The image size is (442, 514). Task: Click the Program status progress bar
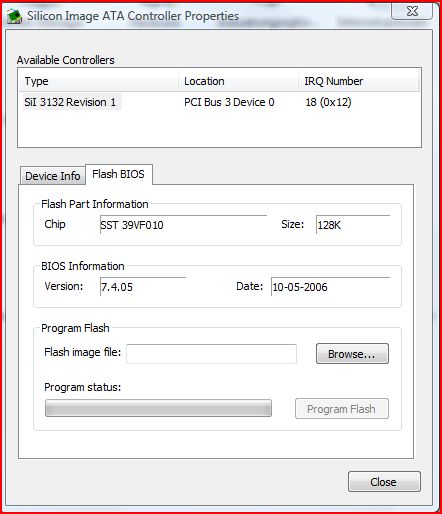(x=158, y=408)
